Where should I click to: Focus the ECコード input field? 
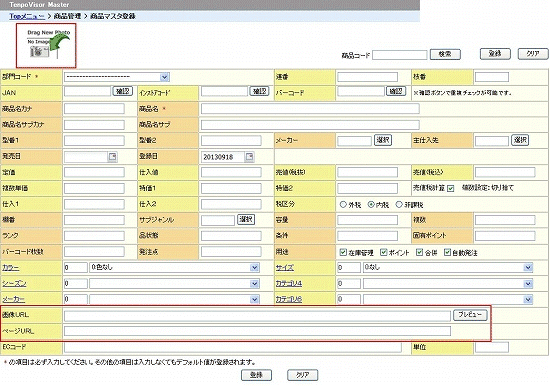(233, 347)
